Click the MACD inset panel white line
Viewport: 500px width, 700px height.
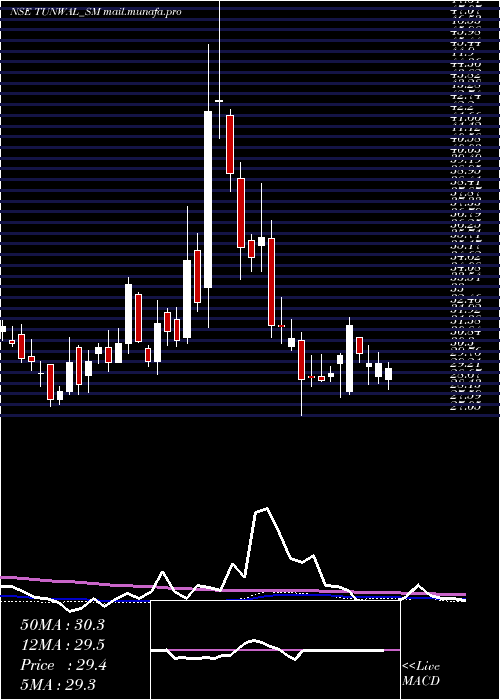pyautogui.click(x=268, y=650)
